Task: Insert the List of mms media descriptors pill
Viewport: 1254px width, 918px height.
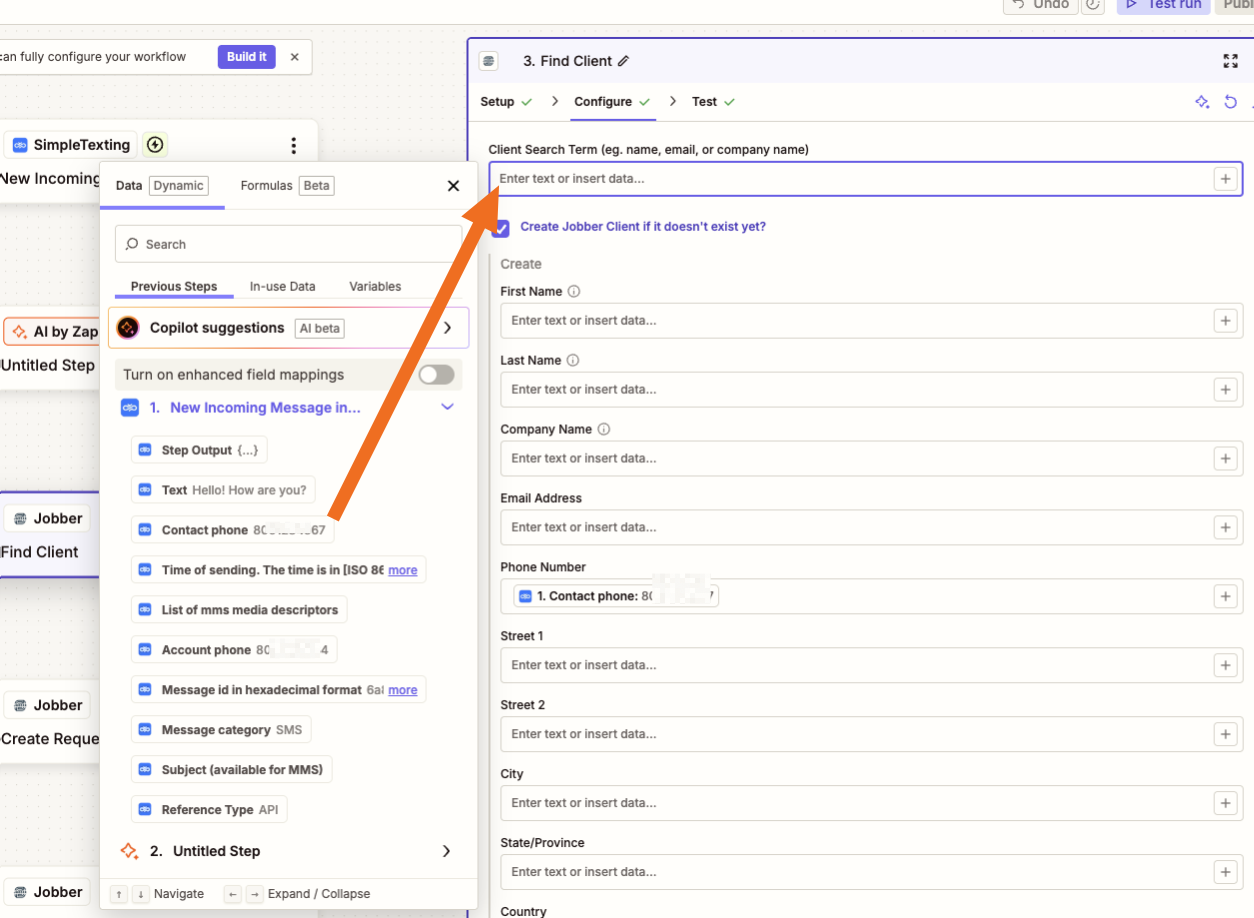Action: click(x=239, y=611)
